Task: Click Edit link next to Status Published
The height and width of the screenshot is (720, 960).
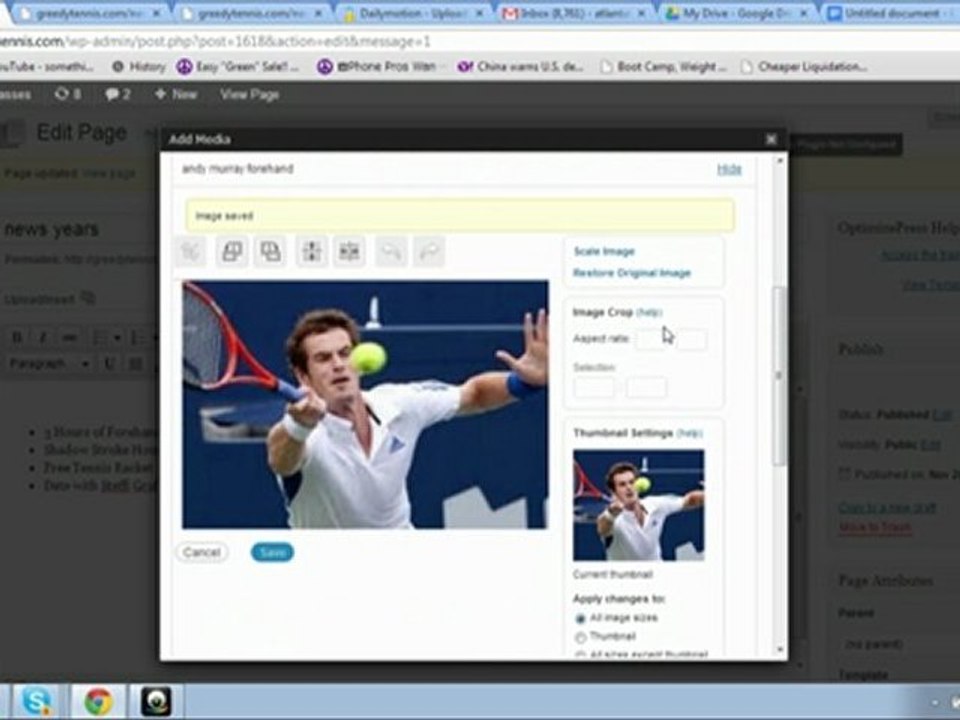Action: 942,414
